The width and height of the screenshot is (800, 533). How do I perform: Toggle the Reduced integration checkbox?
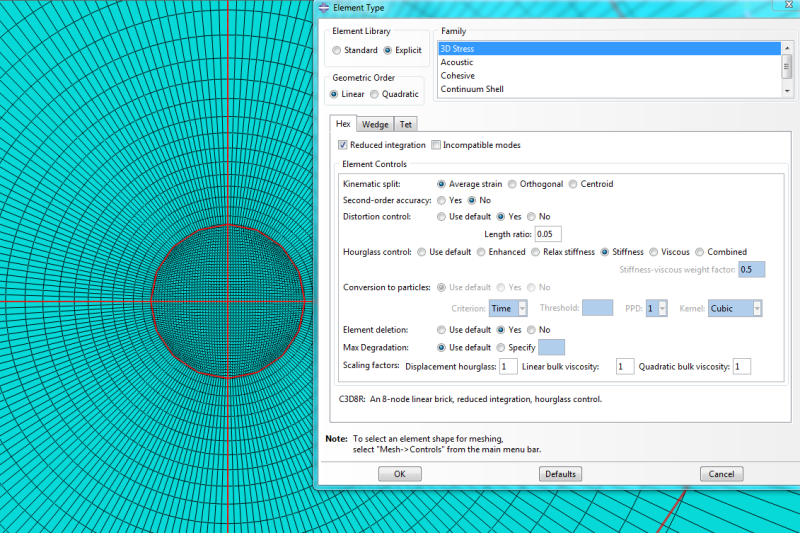[342, 145]
